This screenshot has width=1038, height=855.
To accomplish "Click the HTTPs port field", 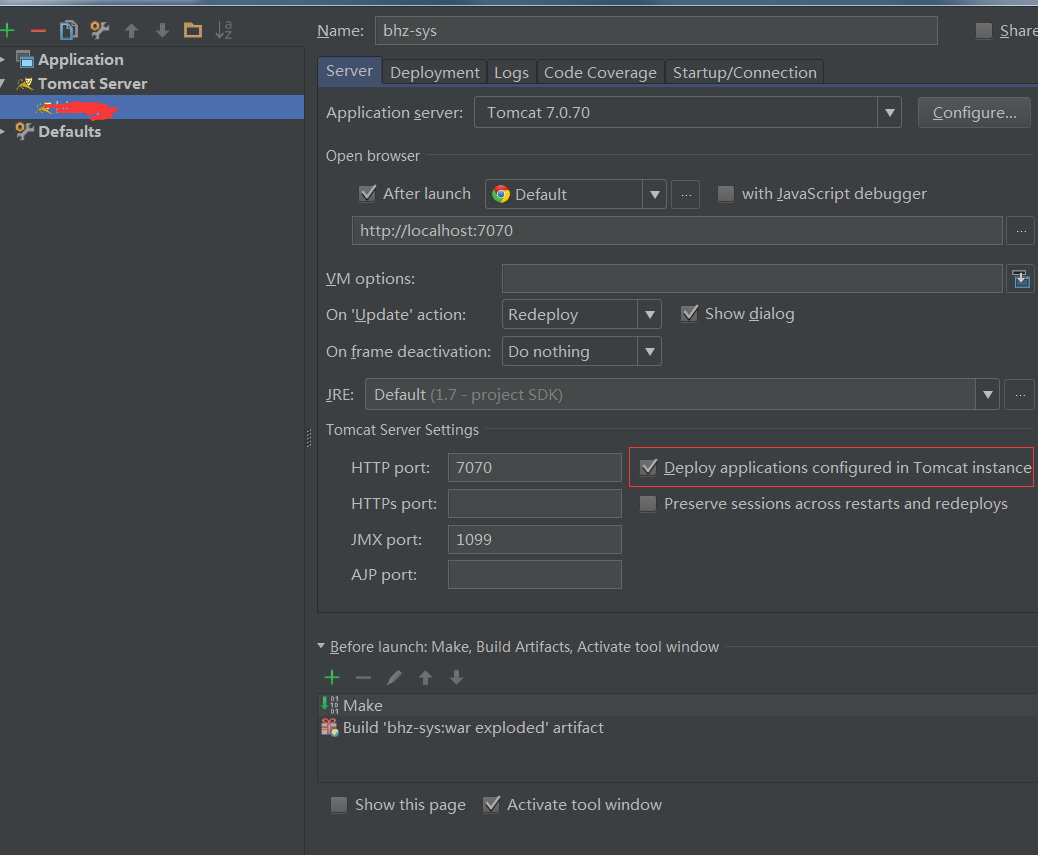I will (x=535, y=504).
